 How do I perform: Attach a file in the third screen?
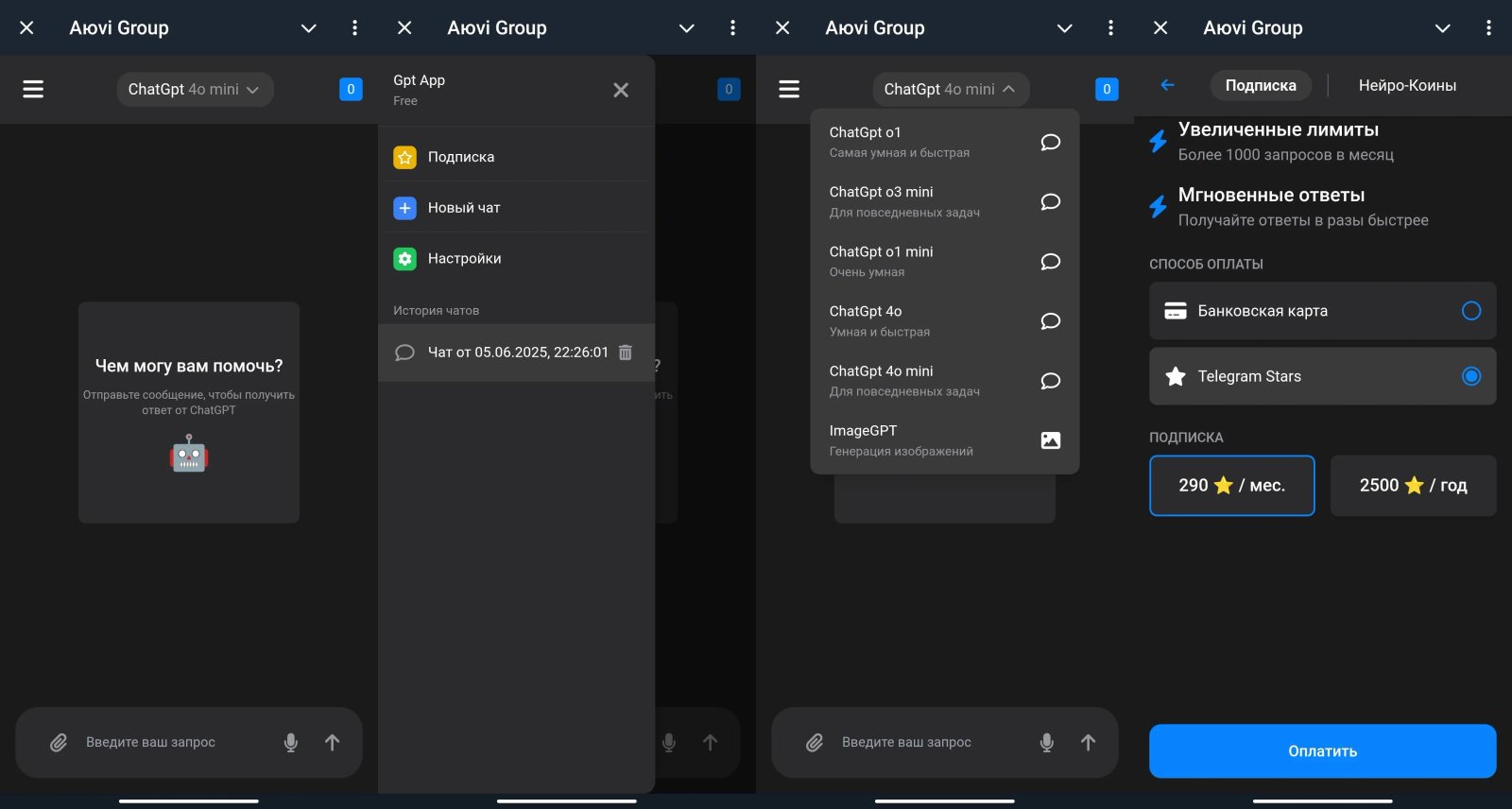(x=815, y=743)
